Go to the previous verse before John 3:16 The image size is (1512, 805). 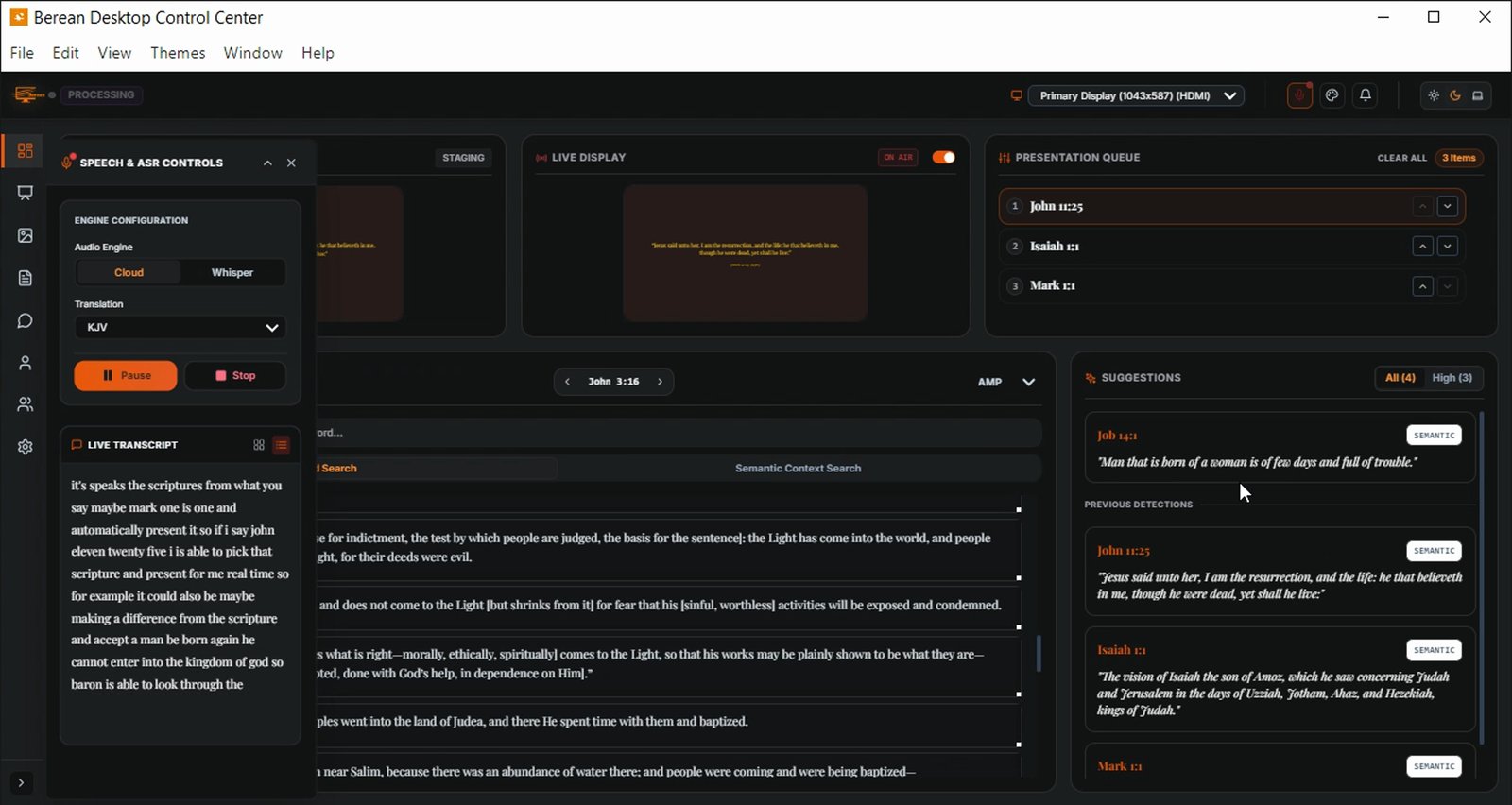(567, 382)
